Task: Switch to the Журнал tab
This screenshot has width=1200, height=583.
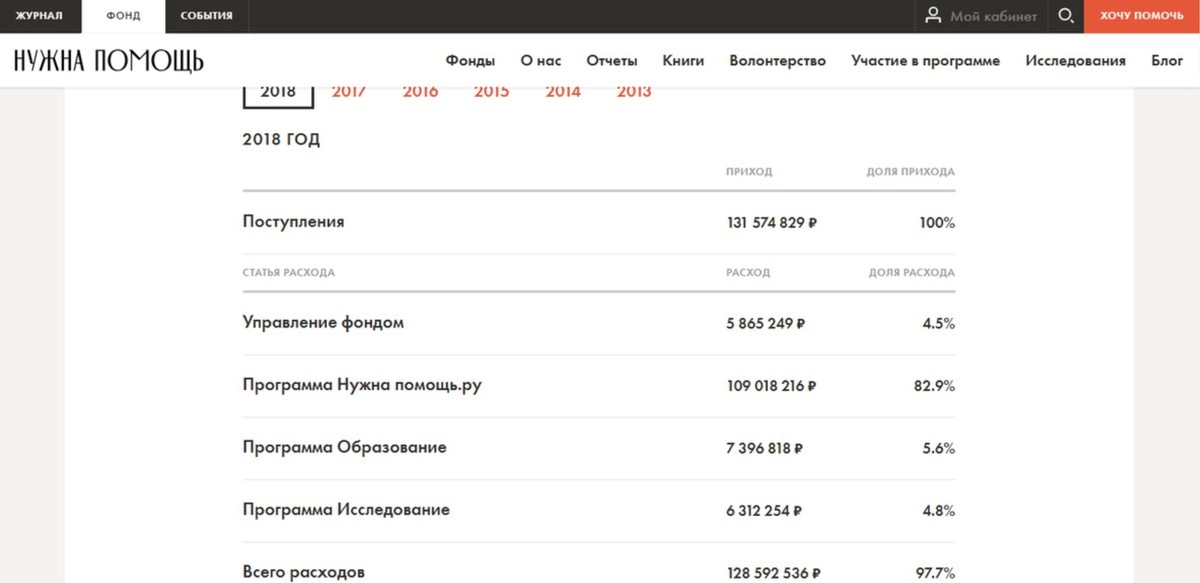Action: click(40, 16)
